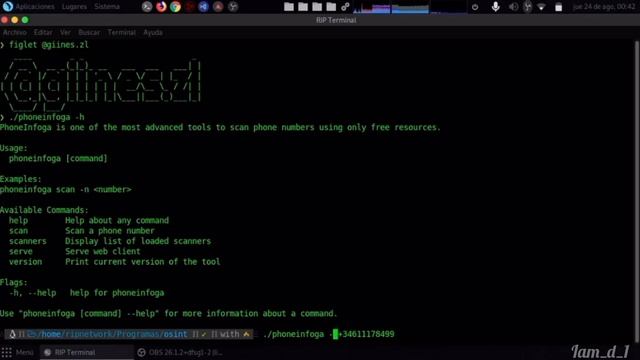Click the ./phoneinfoga command at prompt
The image size is (640, 360).
293,334
